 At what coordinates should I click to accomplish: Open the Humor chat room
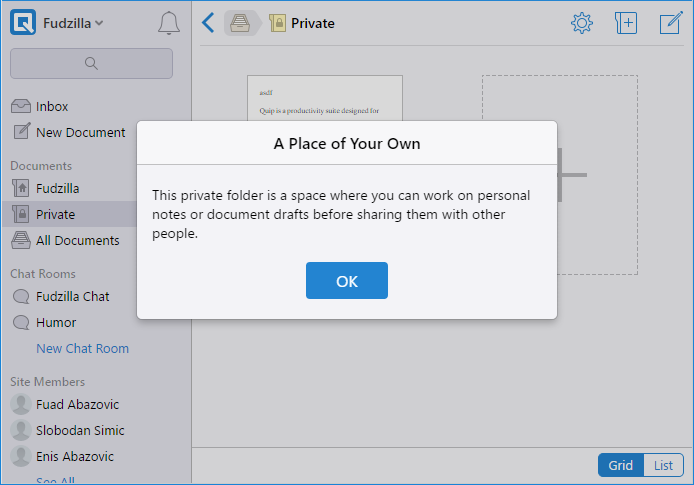[56, 323]
